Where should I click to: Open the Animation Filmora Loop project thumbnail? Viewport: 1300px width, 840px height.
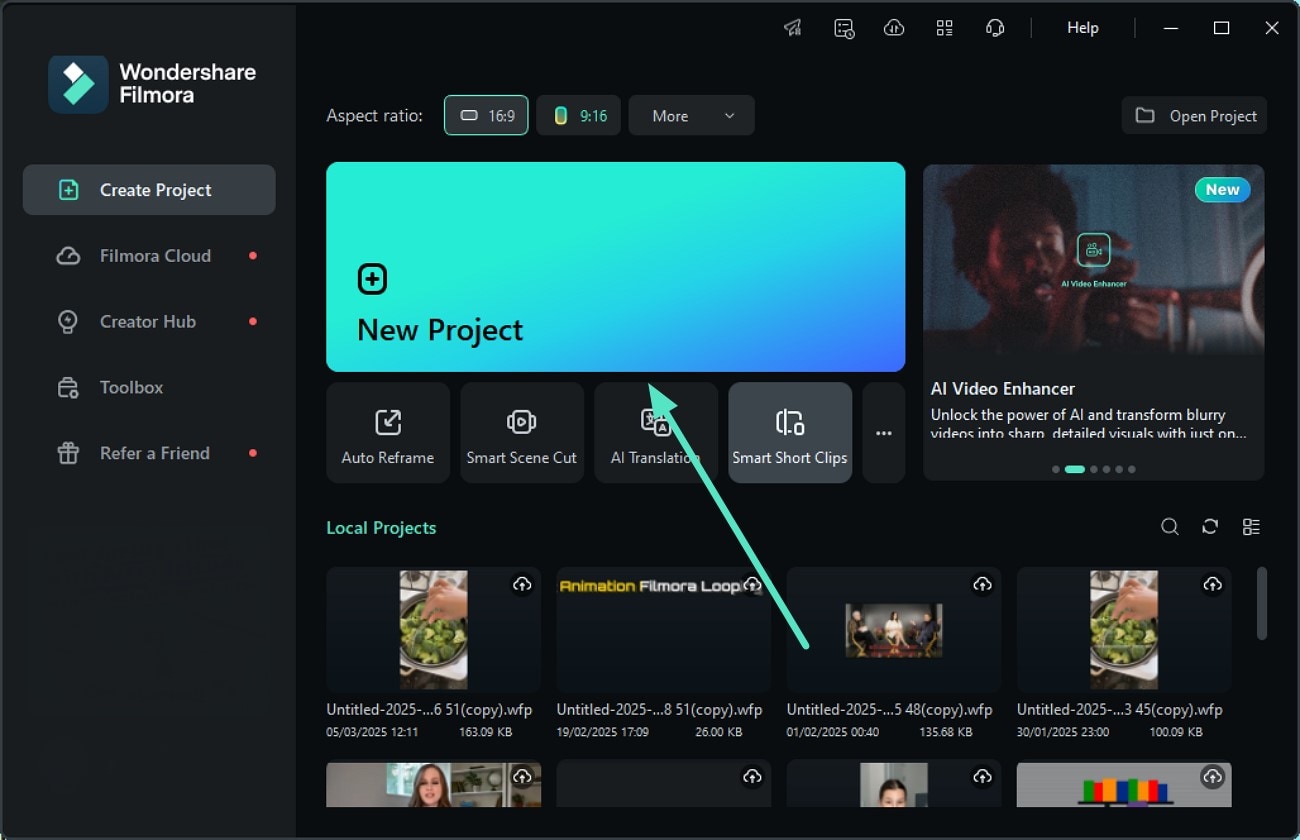pos(664,630)
